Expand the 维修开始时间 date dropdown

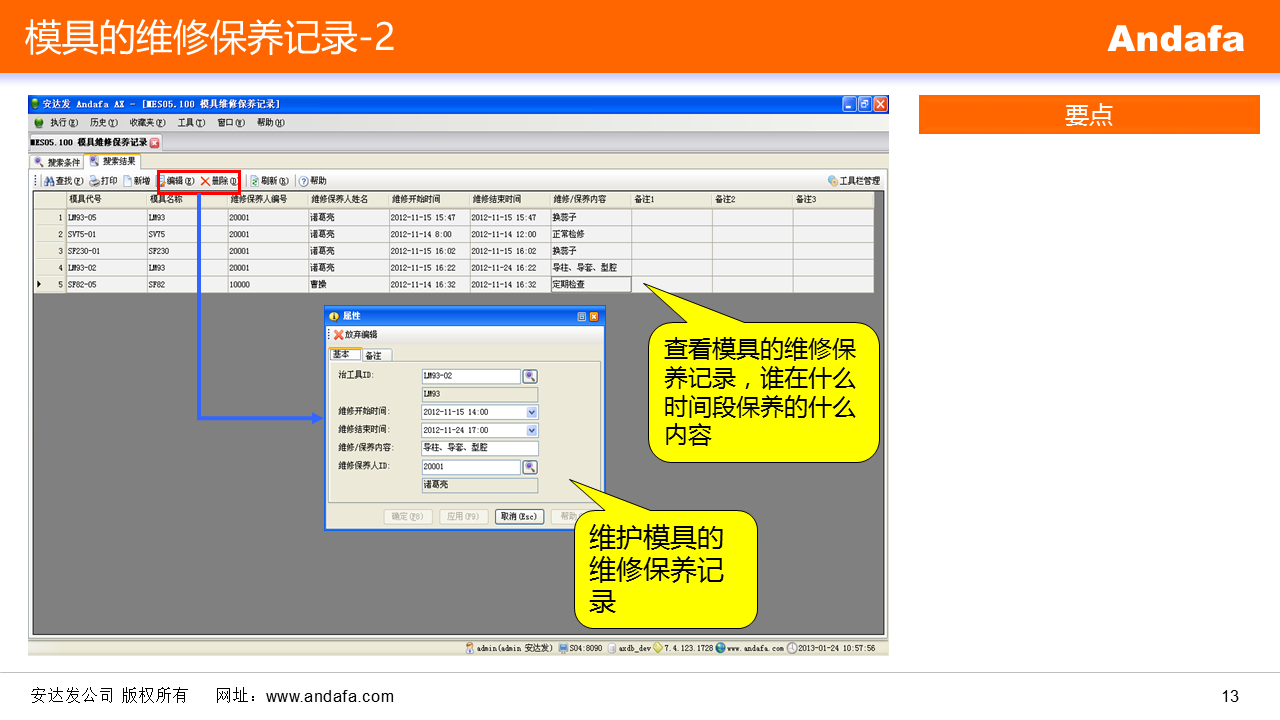pos(532,412)
